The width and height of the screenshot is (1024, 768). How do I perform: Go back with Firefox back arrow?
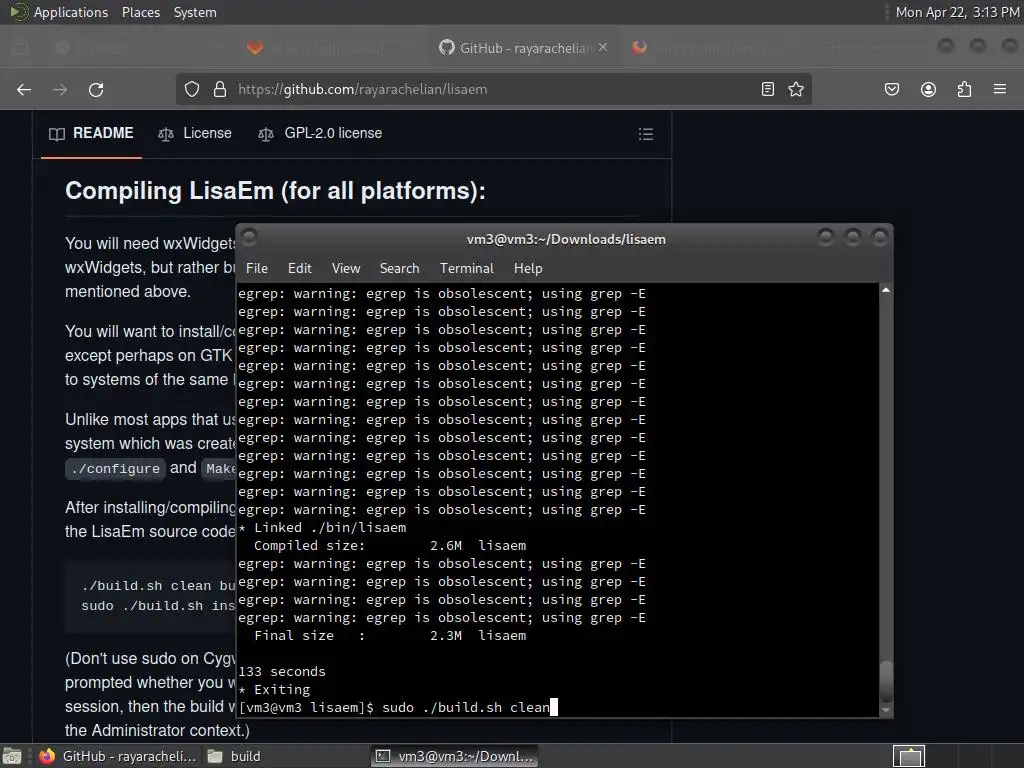tap(24, 89)
